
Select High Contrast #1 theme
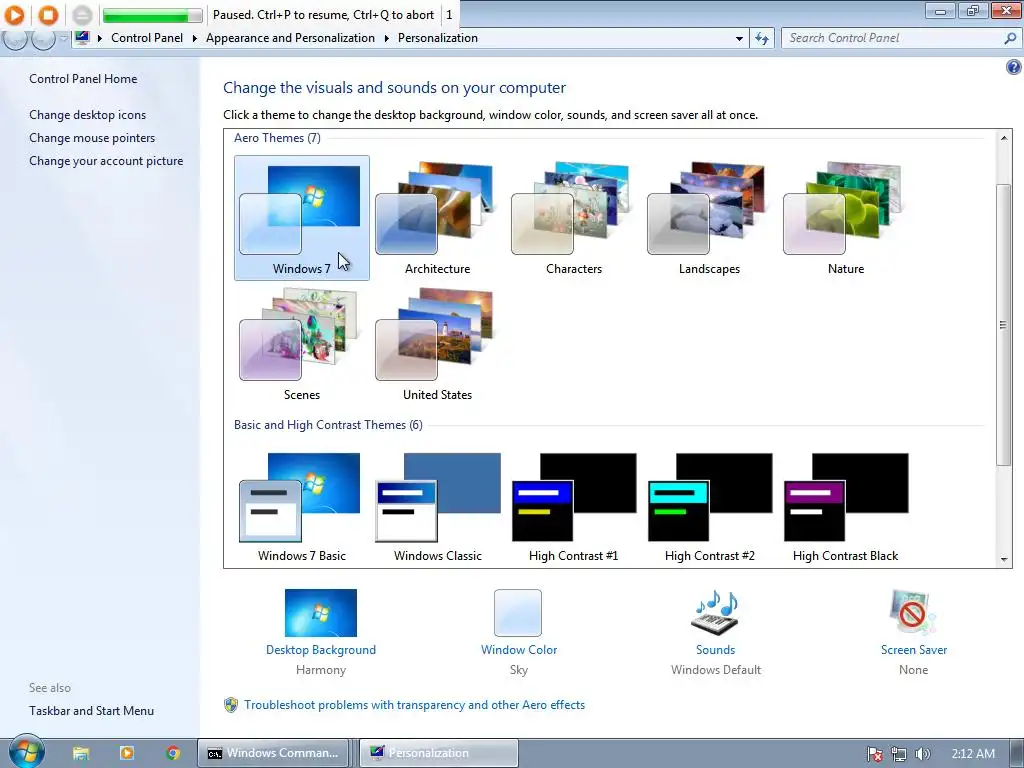(573, 507)
